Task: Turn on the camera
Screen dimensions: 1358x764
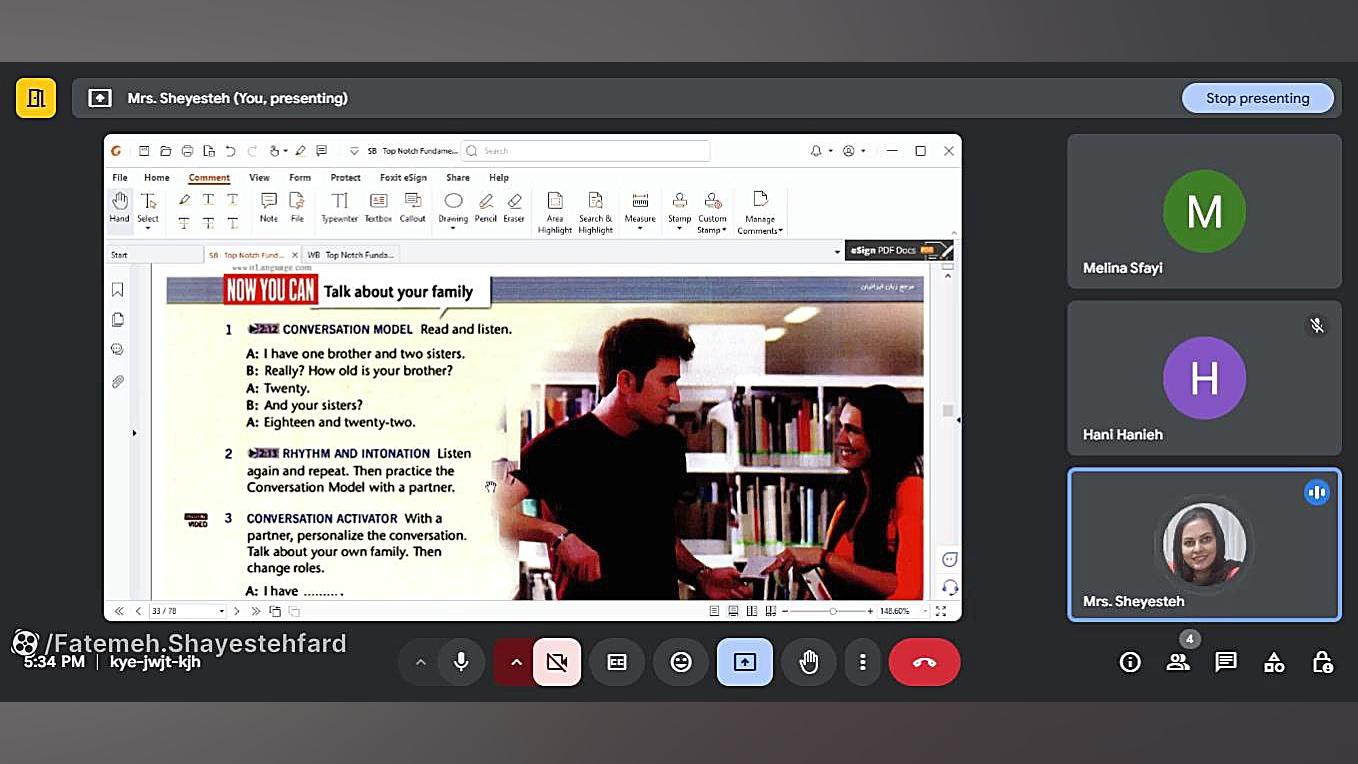Action: pyautogui.click(x=557, y=662)
